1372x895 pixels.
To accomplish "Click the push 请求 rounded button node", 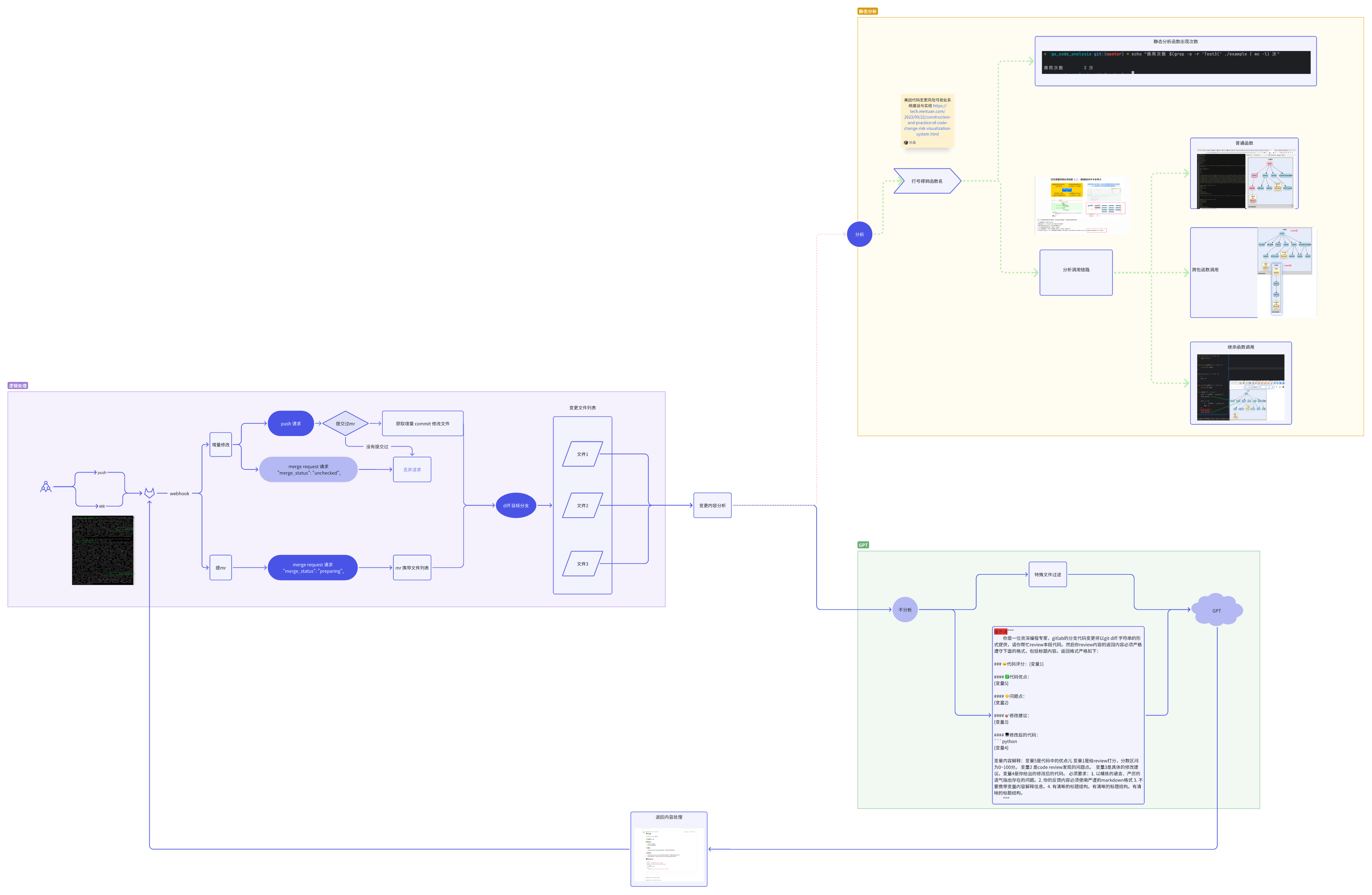I will (291, 424).
